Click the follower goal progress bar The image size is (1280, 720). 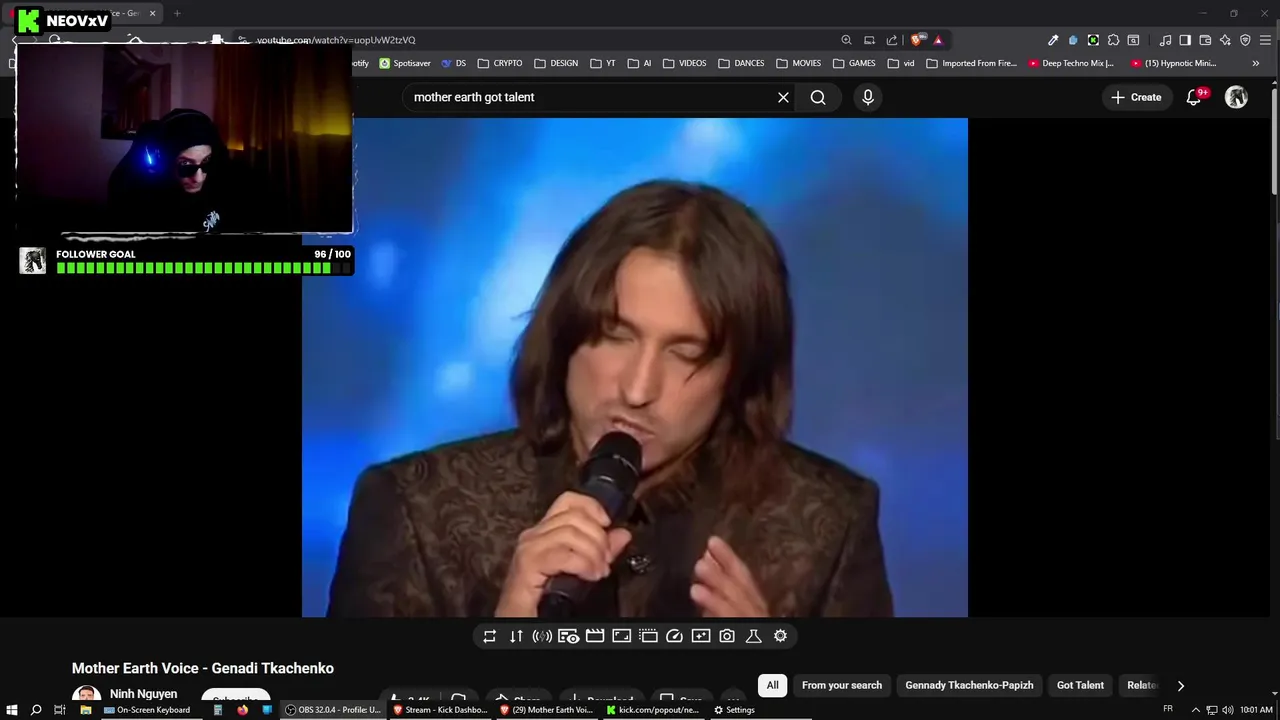click(x=204, y=268)
